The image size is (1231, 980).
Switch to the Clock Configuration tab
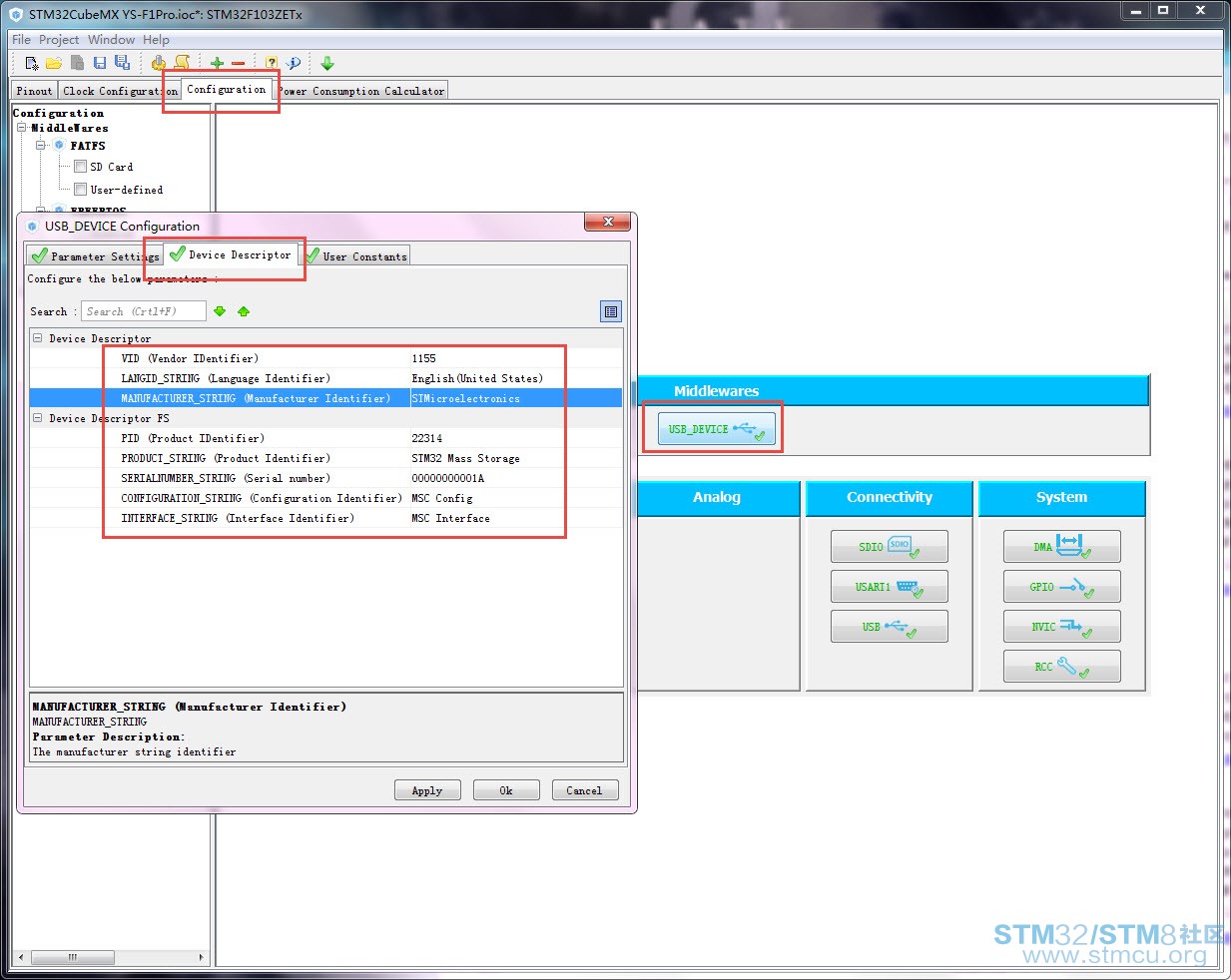[120, 91]
